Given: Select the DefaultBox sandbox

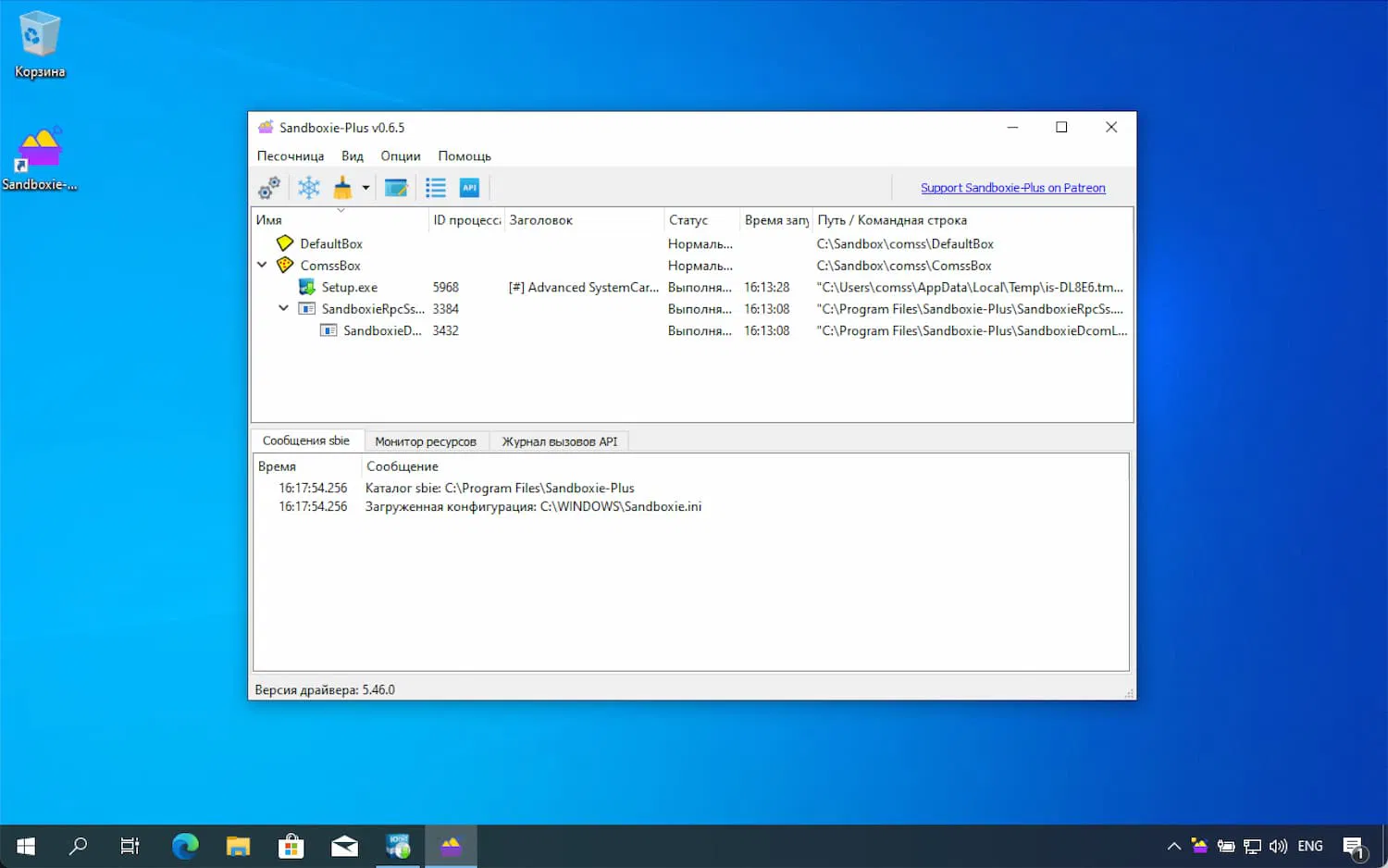Looking at the screenshot, I should [330, 244].
